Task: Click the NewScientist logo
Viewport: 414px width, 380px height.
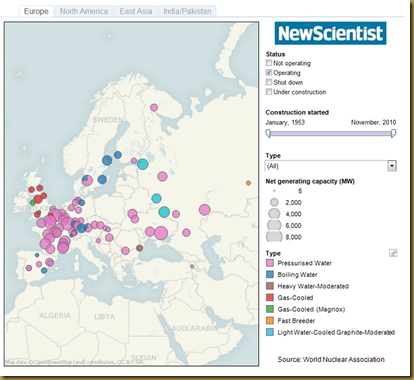Action: click(x=330, y=33)
